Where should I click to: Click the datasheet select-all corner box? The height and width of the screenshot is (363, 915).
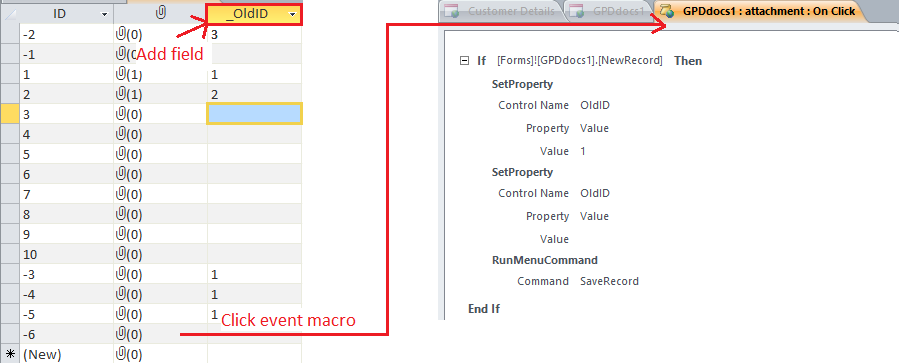10,14
